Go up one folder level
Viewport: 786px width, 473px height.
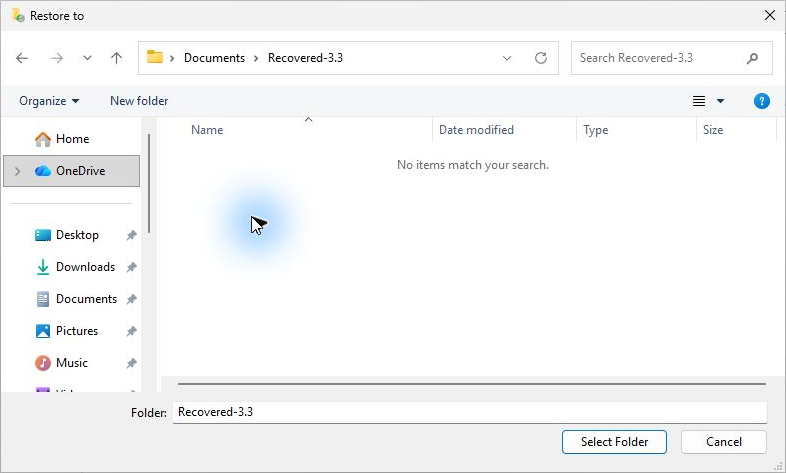click(116, 58)
